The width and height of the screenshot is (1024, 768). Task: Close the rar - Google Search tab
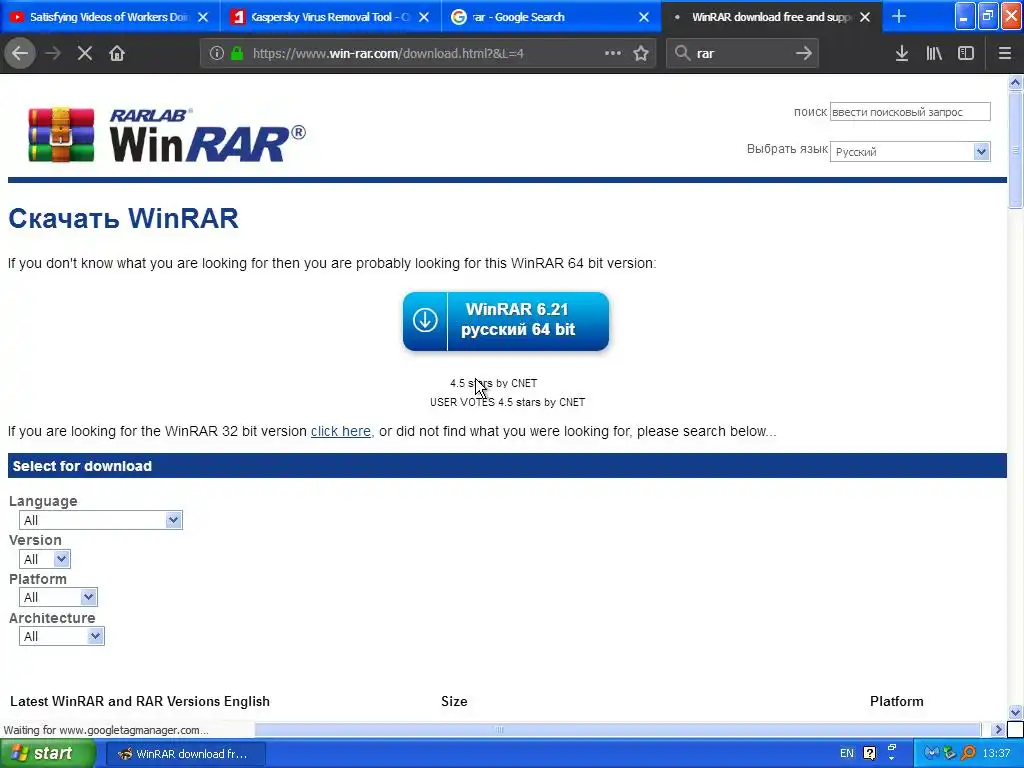point(644,17)
